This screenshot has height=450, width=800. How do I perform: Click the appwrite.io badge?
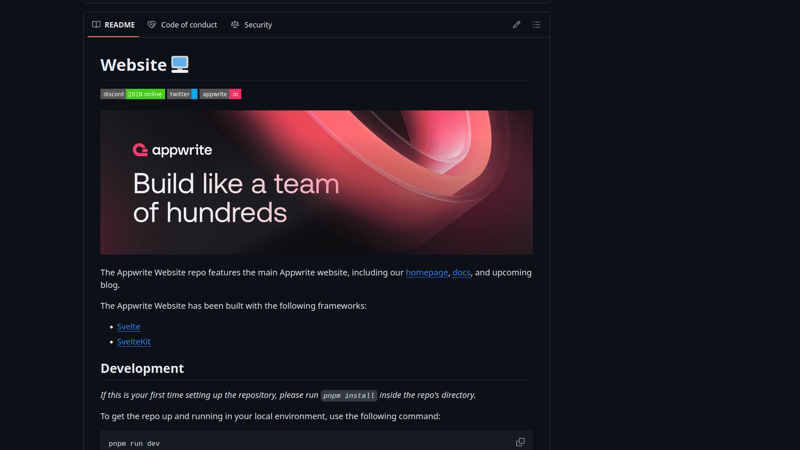tap(220, 94)
